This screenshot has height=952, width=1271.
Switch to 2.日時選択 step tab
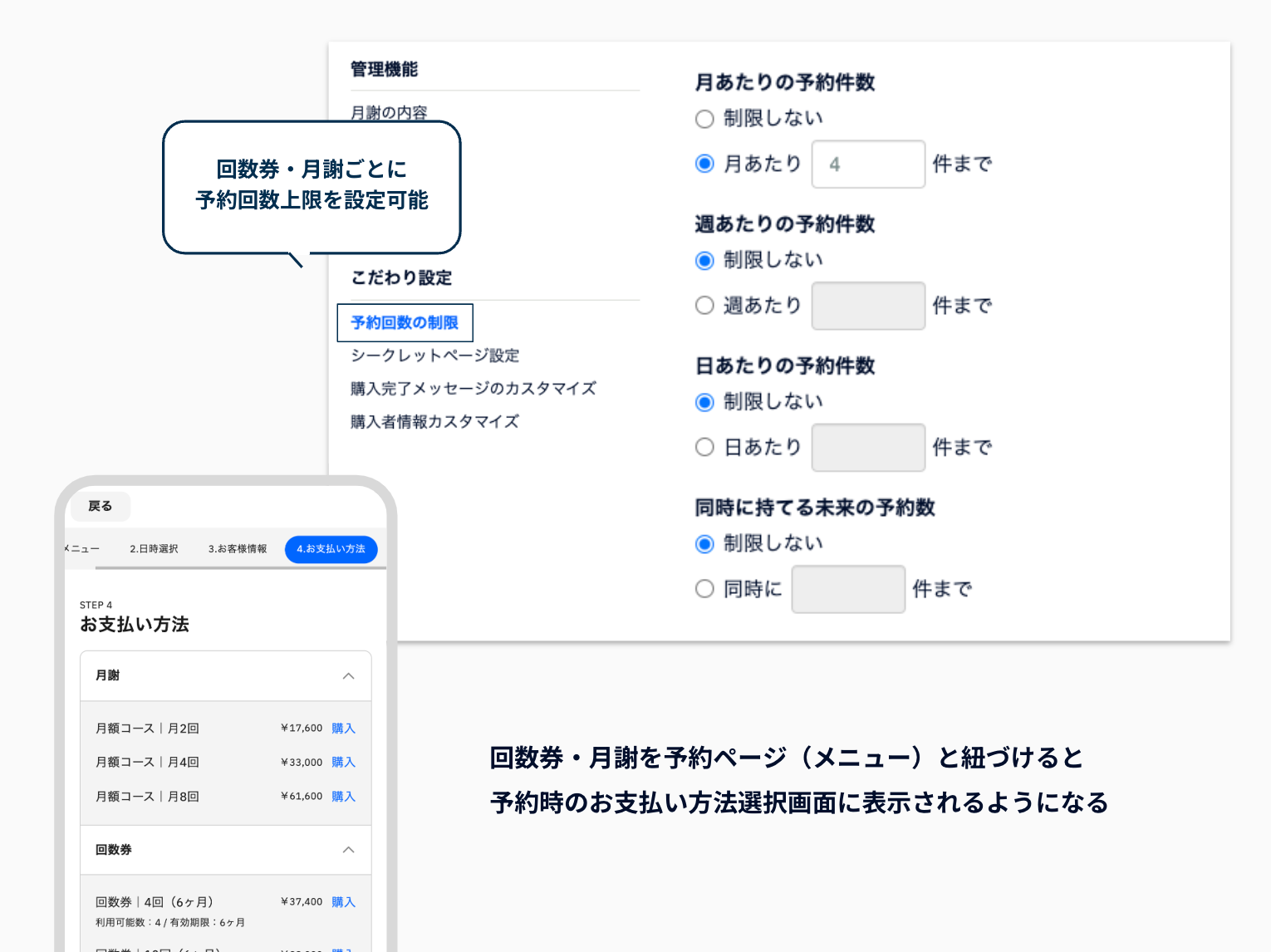coord(154,549)
